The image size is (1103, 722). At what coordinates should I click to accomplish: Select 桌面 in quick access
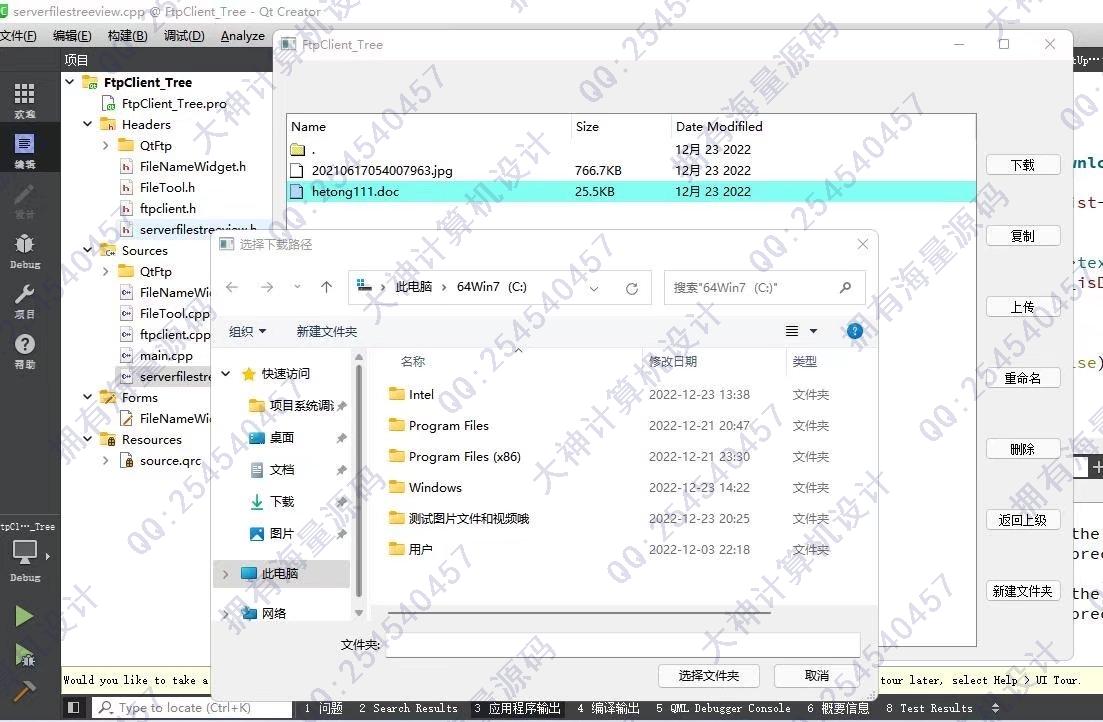281,438
